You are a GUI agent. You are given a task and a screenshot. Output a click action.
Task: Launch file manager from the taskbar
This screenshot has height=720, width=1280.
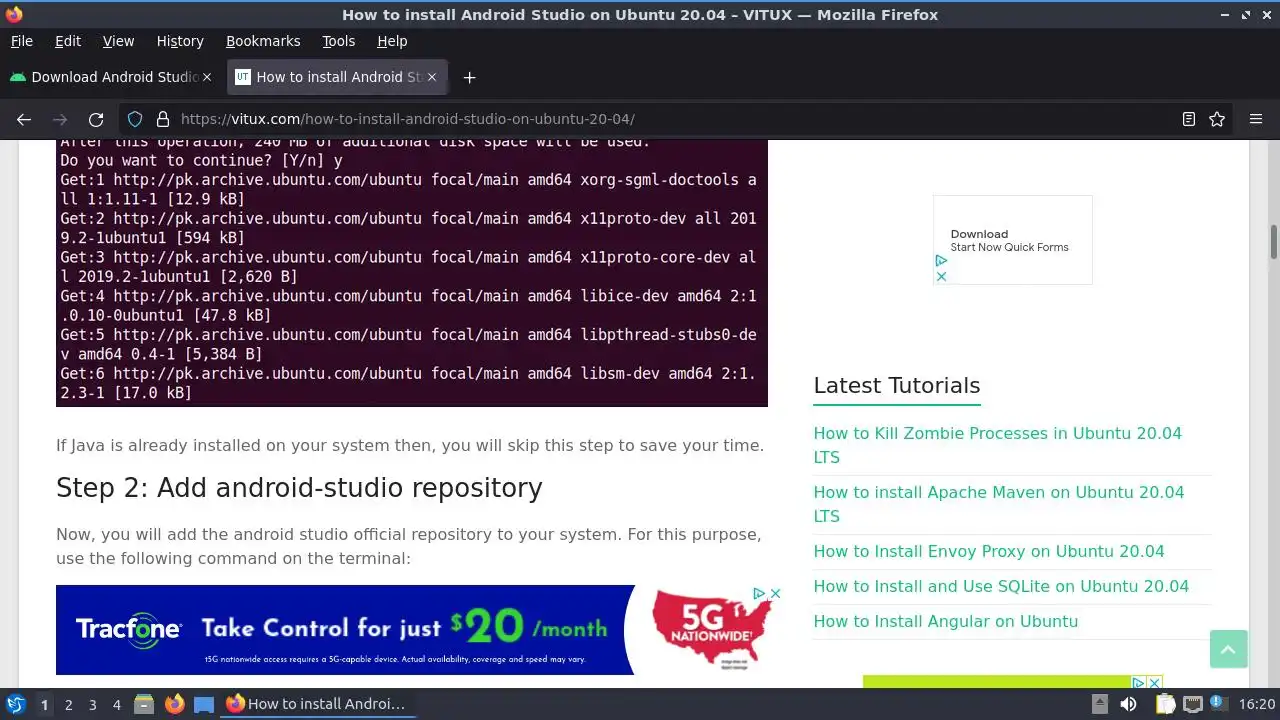[144, 704]
